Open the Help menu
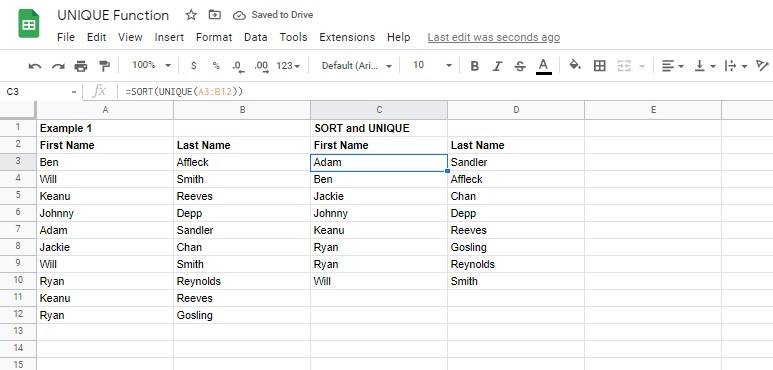 (x=398, y=37)
